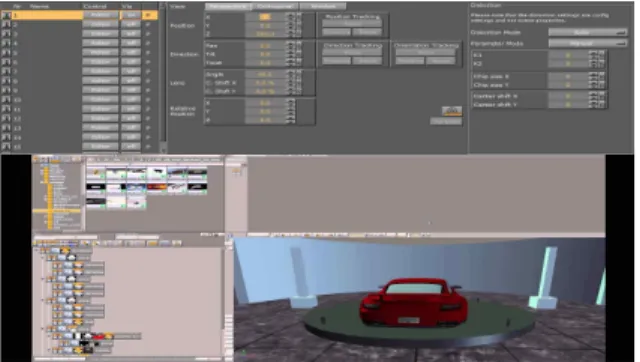Select the camera icon in row 2
Image resolution: width=640 pixels, height=362 pixels.
coord(6,25)
